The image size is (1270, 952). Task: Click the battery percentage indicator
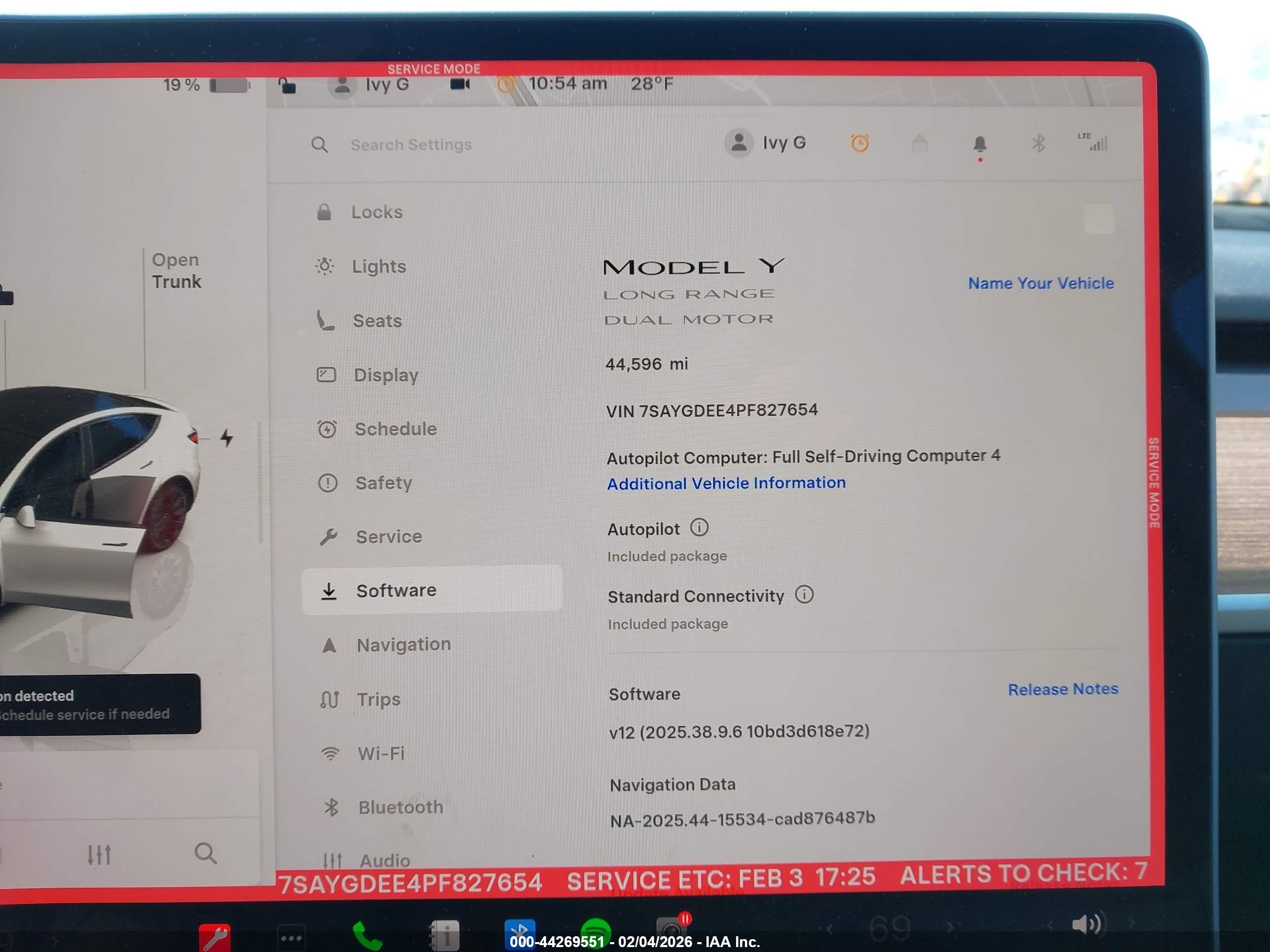[207, 86]
